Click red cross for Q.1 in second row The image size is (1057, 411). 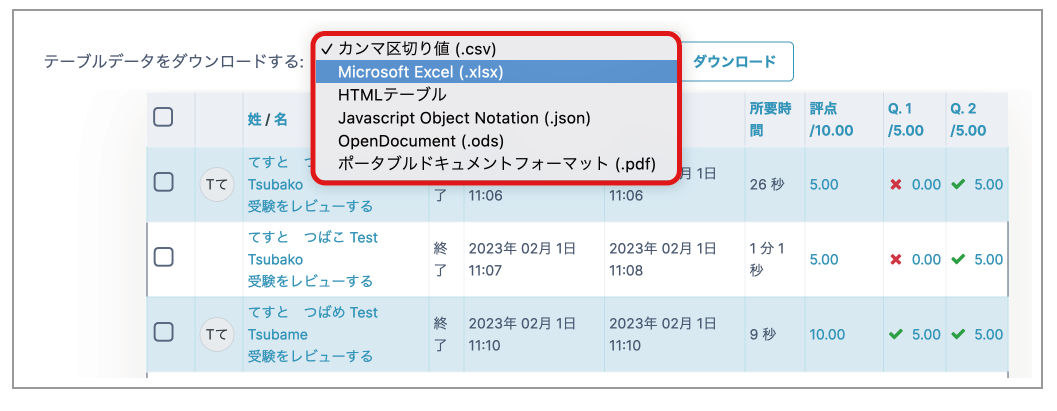pos(896,259)
